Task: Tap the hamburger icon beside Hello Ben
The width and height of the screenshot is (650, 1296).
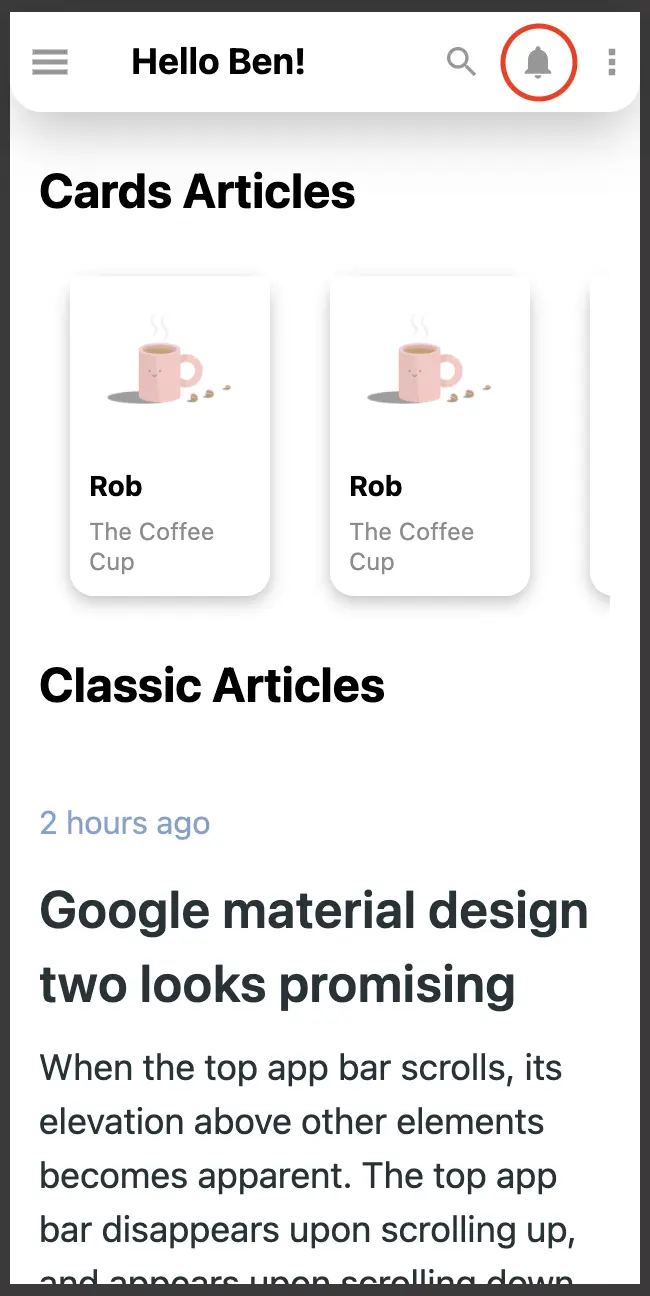Action: (x=49, y=61)
